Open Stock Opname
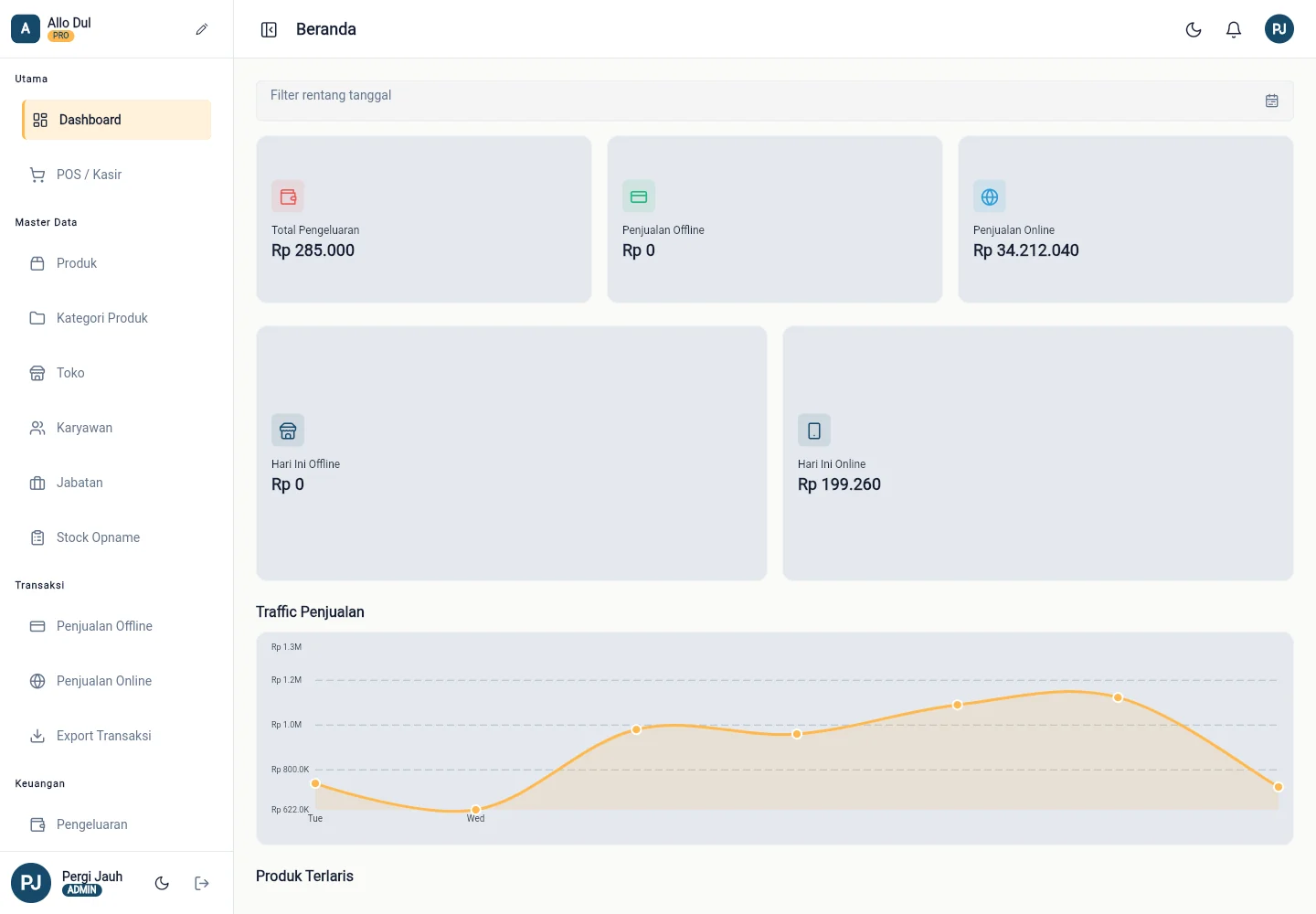Viewport: 1316px width, 914px height. (117, 537)
